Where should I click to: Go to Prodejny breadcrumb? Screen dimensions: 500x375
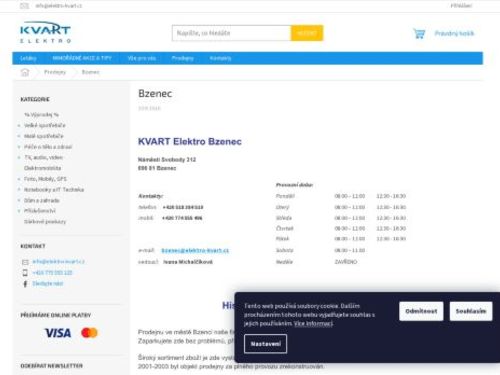pos(55,72)
